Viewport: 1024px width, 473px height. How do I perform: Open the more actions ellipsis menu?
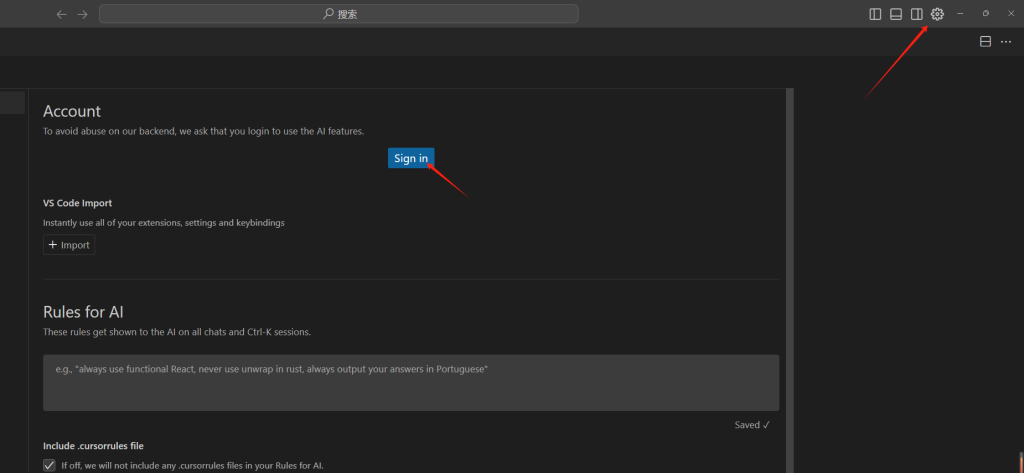tap(1006, 42)
